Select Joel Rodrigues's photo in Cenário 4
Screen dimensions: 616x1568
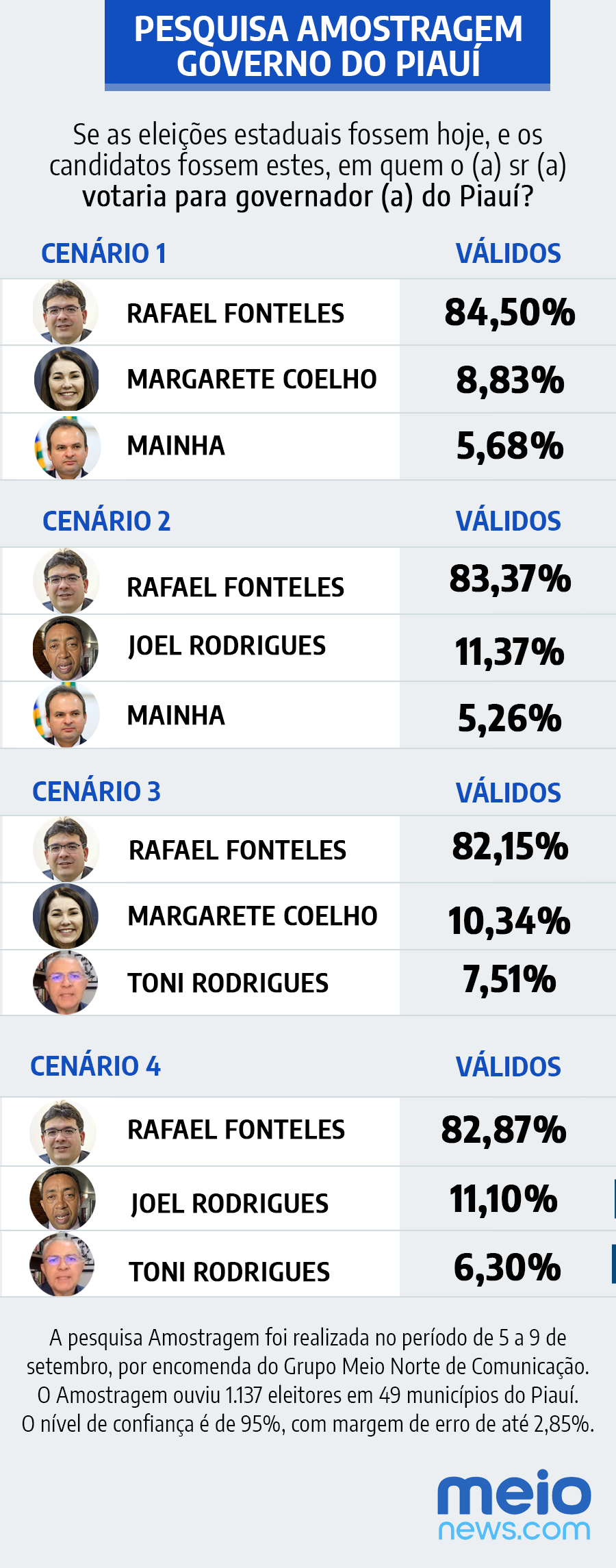click(63, 1198)
